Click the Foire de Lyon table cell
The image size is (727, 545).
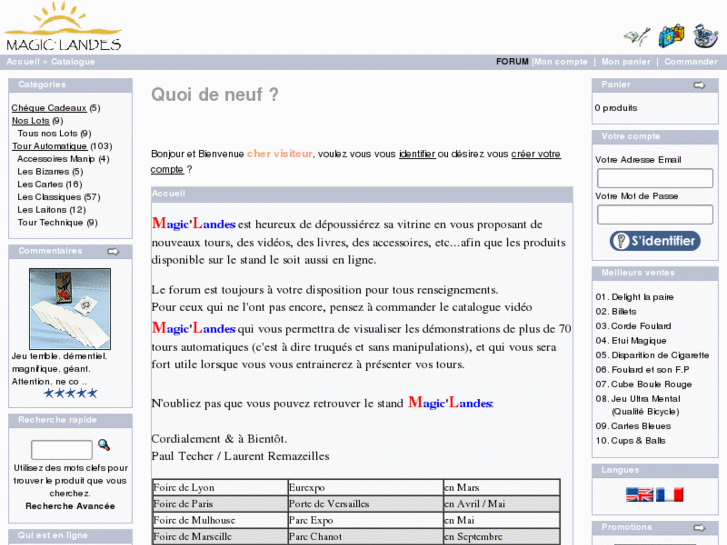click(220, 488)
